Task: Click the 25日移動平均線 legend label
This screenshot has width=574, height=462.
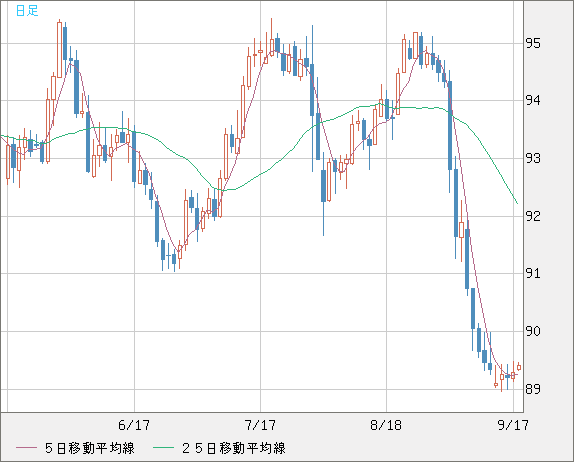Action: pos(234,448)
